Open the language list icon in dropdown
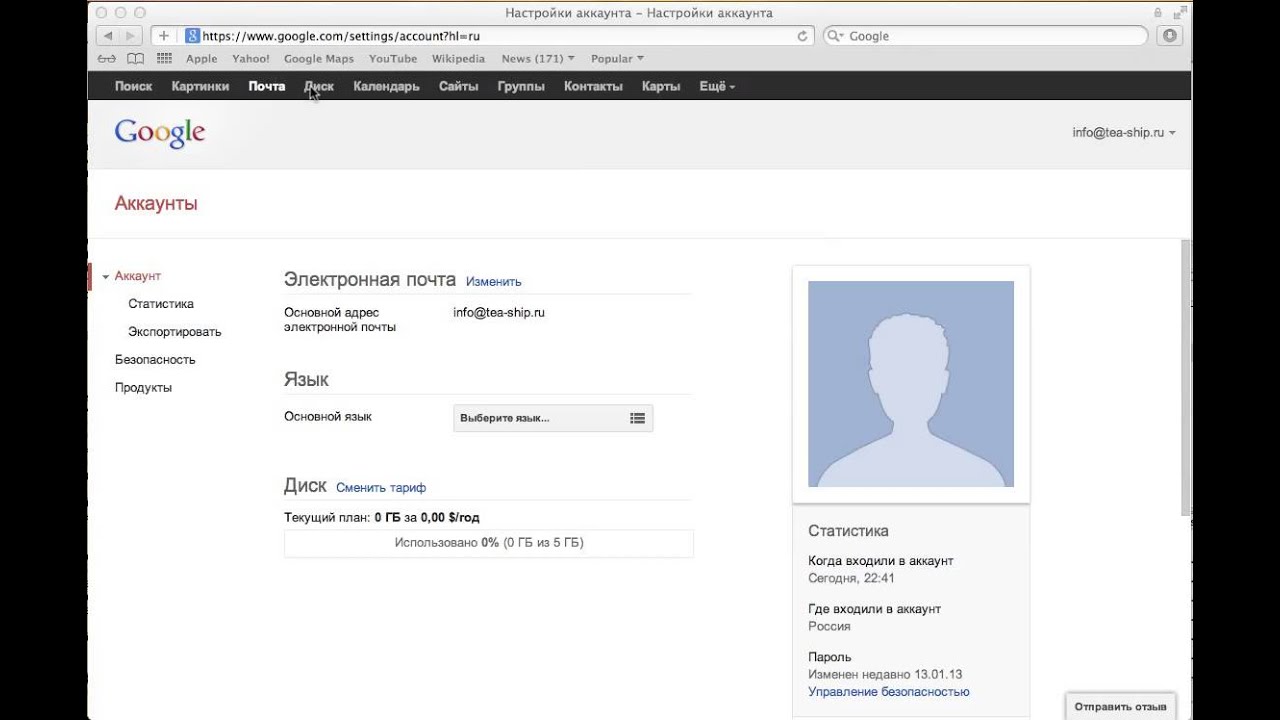The height and width of the screenshot is (720, 1280). (637, 418)
